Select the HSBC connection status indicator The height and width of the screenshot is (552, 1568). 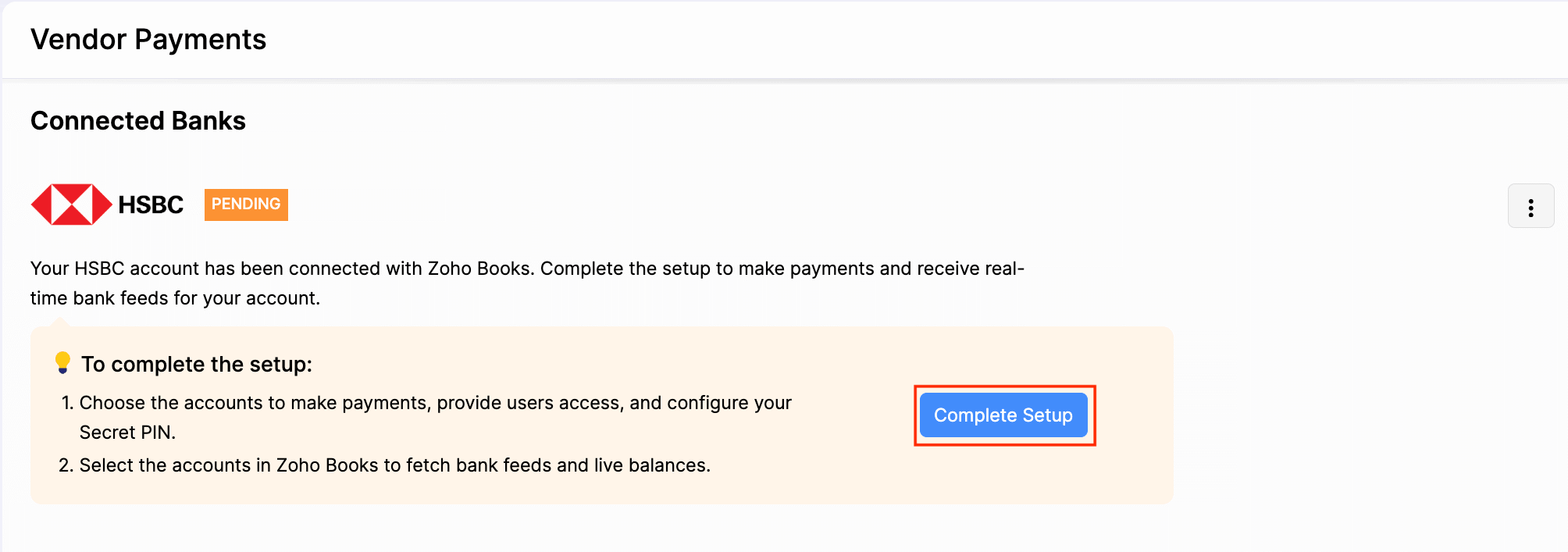point(245,205)
